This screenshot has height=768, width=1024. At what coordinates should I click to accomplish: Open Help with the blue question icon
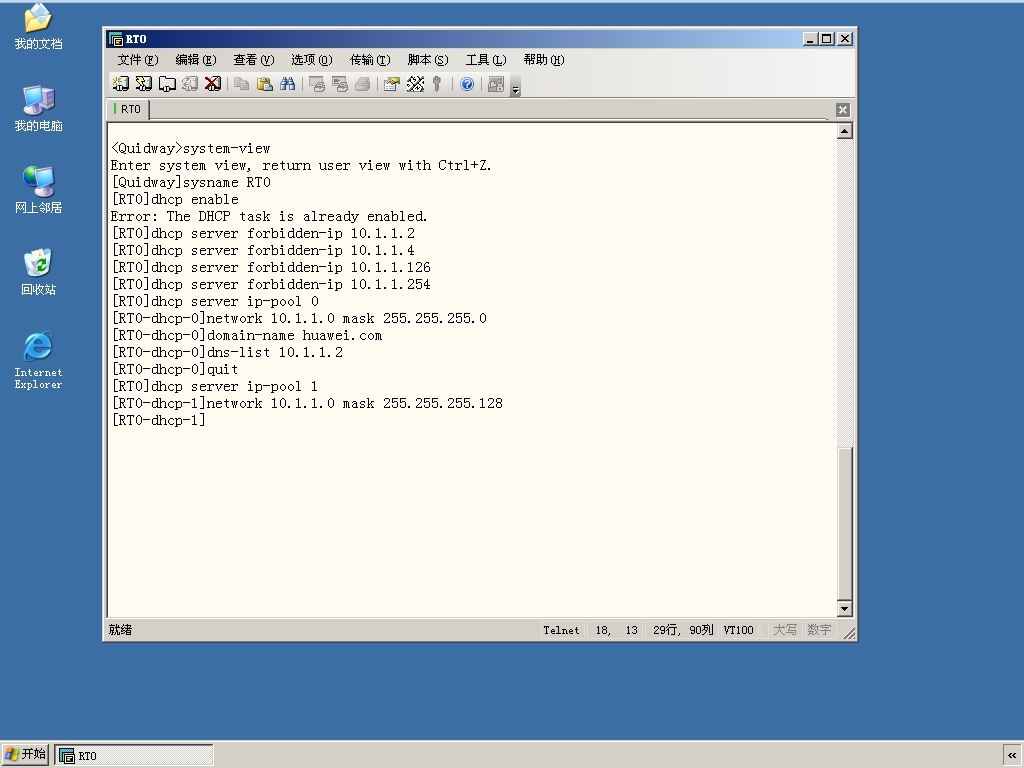(x=467, y=84)
